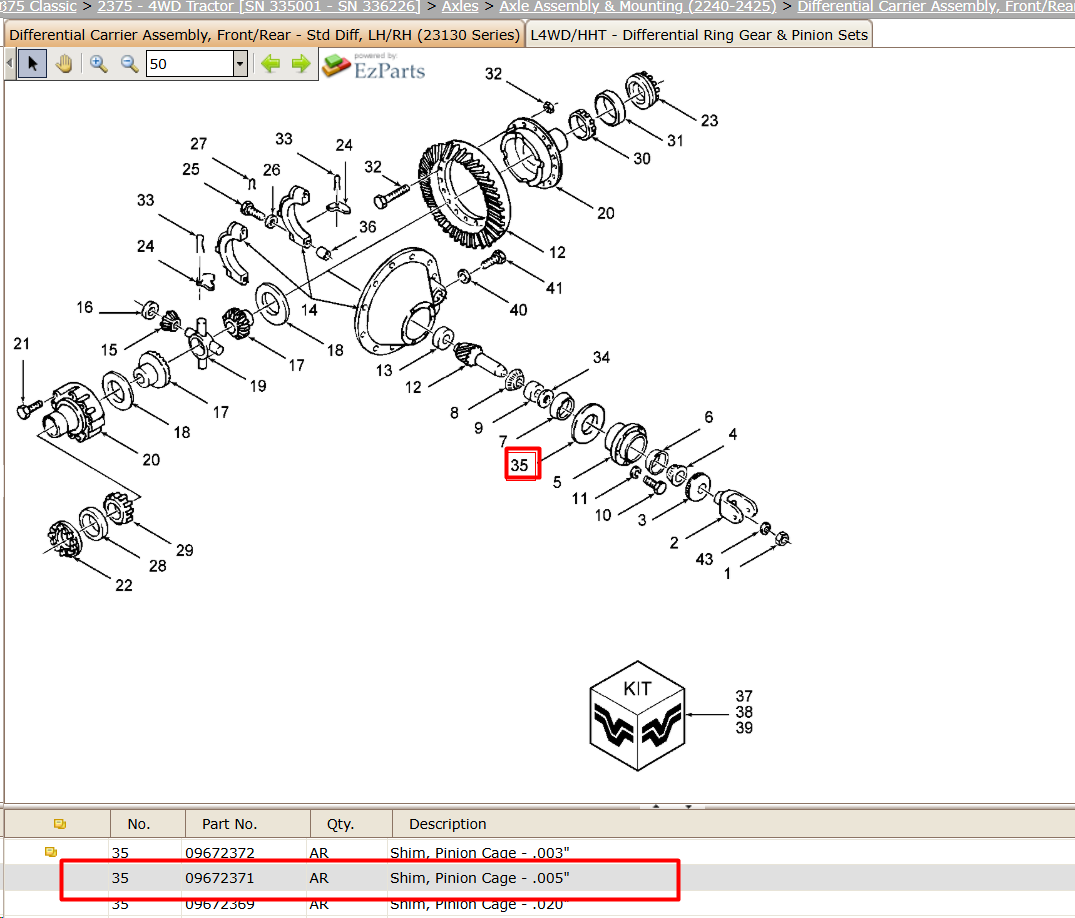
Task: Click callout number 43 near the yoke nut
Action: click(x=704, y=559)
